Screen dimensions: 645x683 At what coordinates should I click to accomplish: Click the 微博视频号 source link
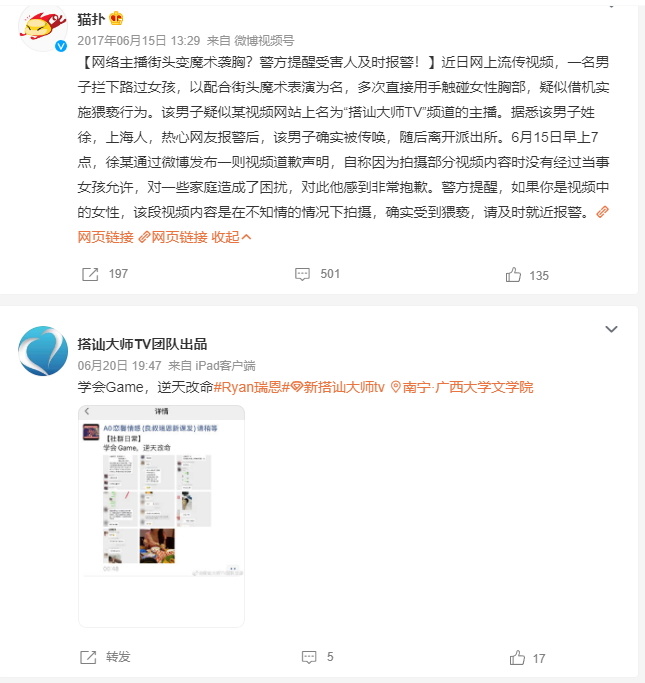(x=264, y=41)
